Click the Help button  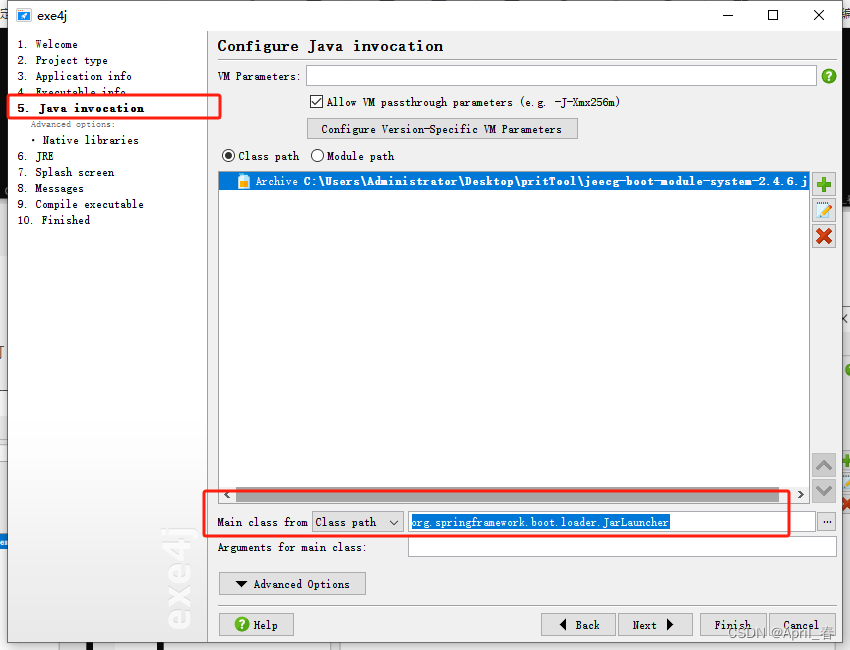[256, 625]
